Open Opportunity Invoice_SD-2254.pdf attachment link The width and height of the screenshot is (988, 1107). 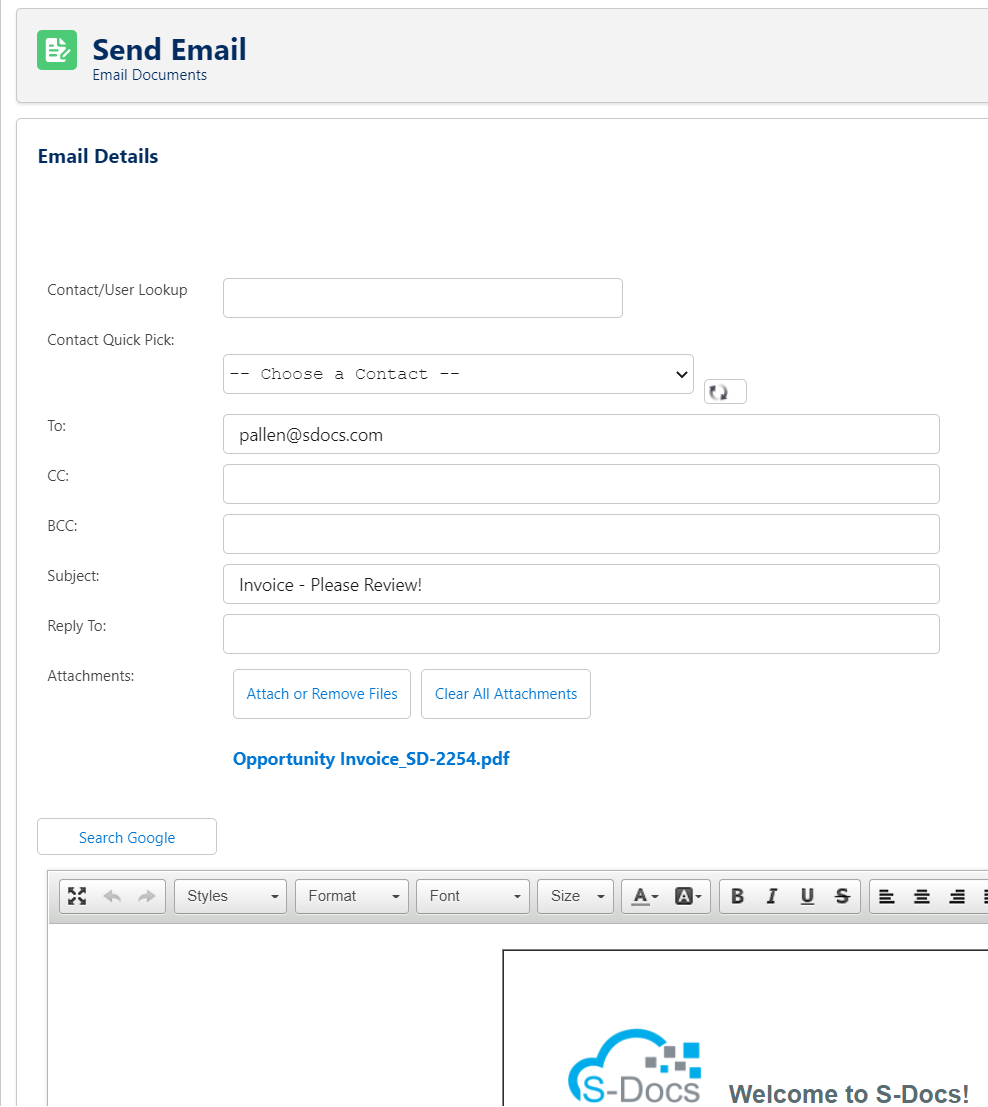(371, 759)
